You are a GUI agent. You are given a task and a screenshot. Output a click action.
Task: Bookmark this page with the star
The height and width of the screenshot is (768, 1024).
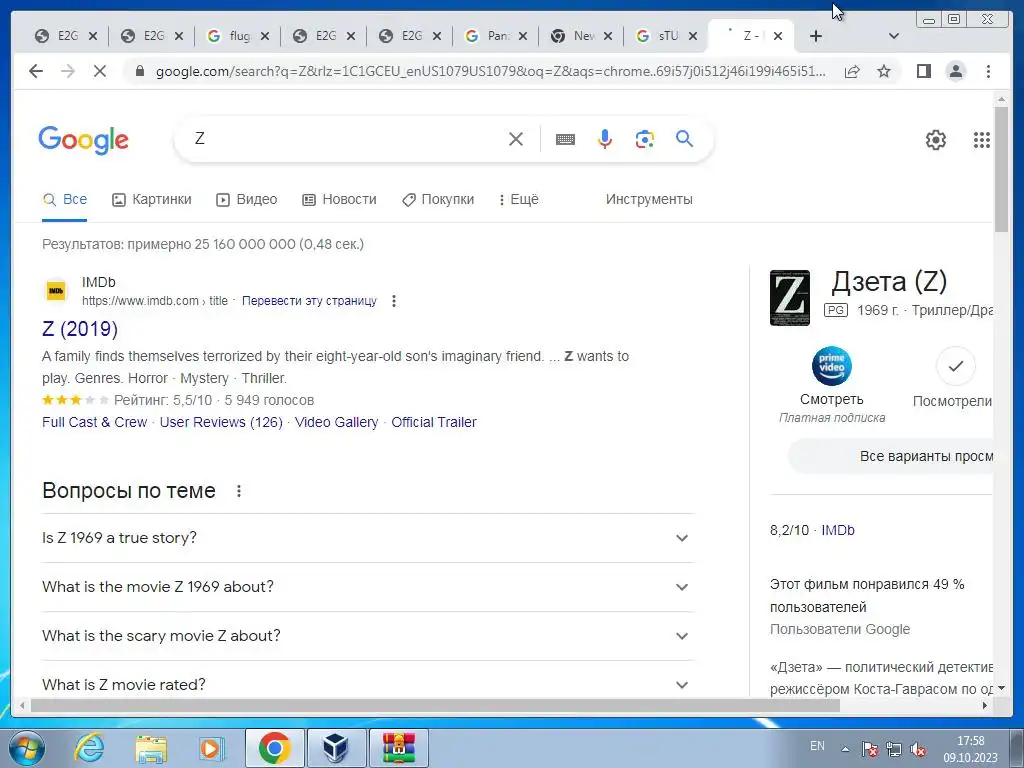click(x=884, y=71)
